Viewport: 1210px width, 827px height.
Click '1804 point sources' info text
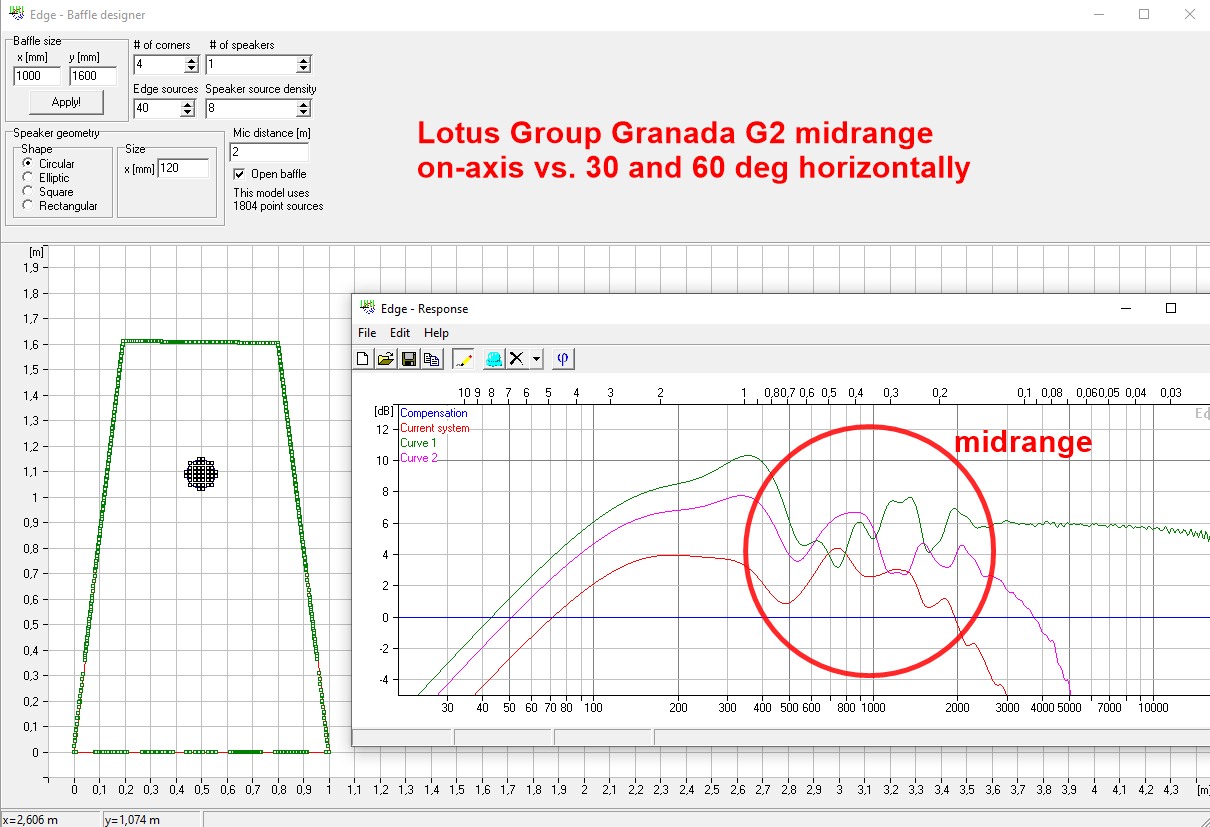(x=278, y=206)
